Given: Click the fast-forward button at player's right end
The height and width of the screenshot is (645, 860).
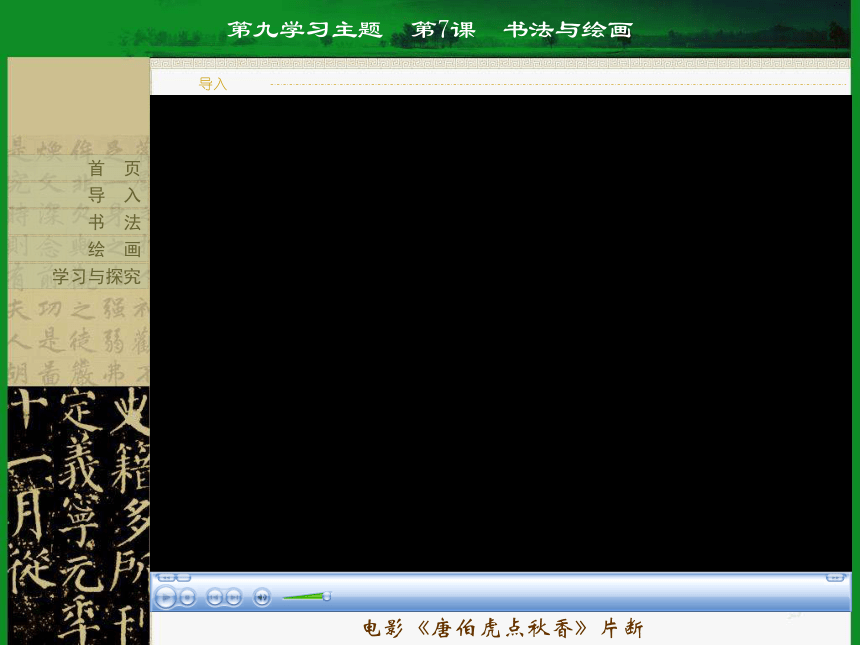Looking at the screenshot, I should click(835, 578).
